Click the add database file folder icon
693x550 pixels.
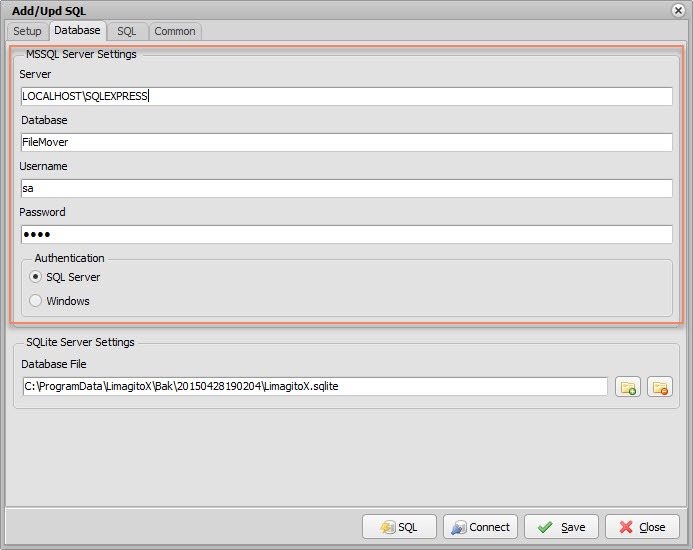click(x=628, y=387)
